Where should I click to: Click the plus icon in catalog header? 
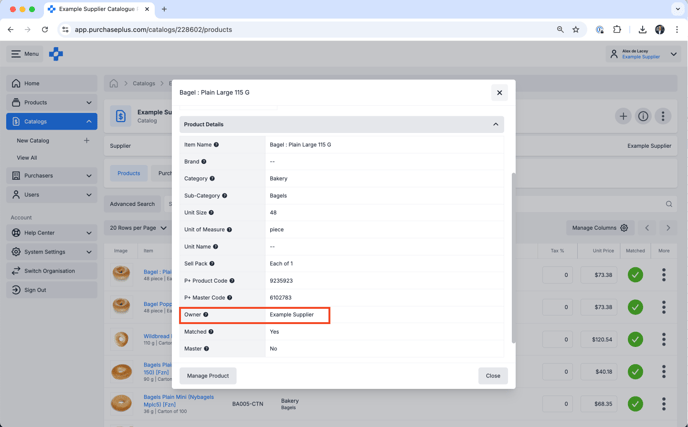623,116
